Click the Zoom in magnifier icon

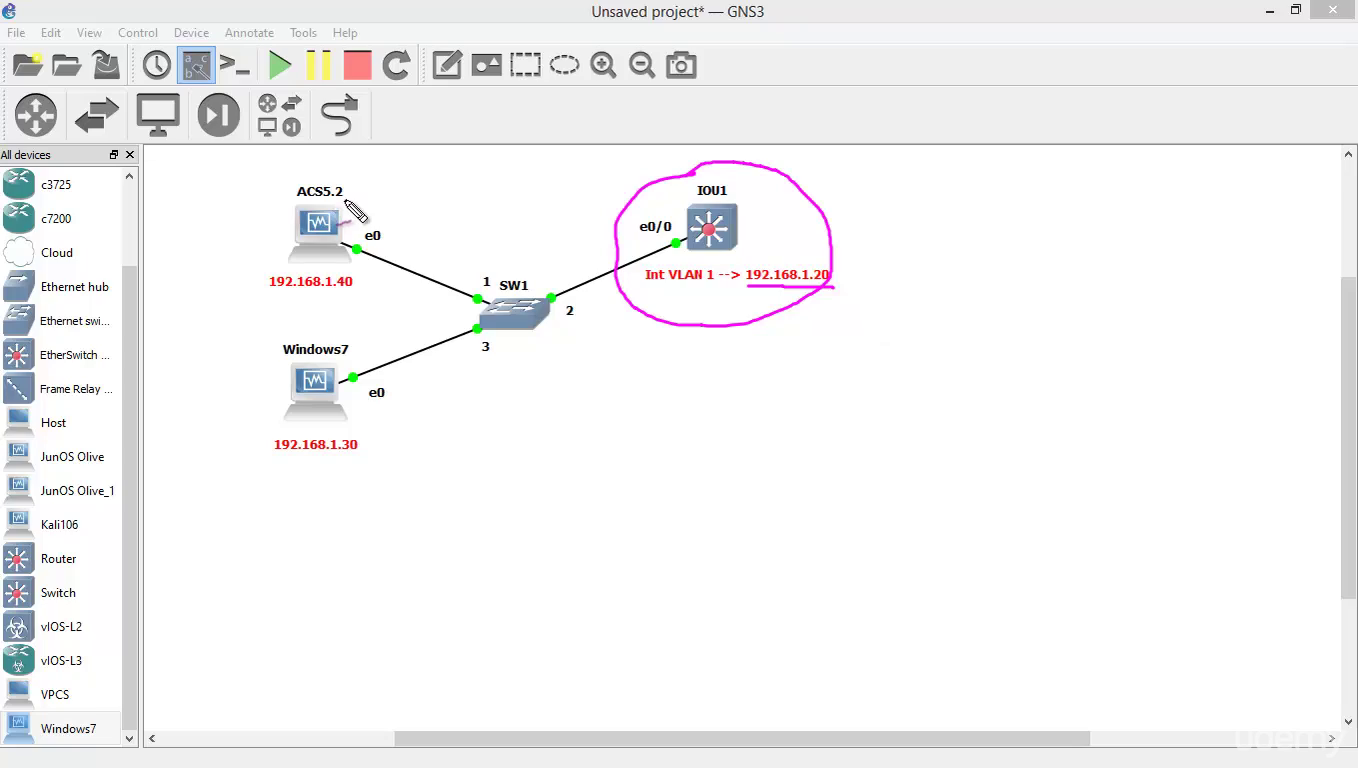pyautogui.click(x=603, y=65)
